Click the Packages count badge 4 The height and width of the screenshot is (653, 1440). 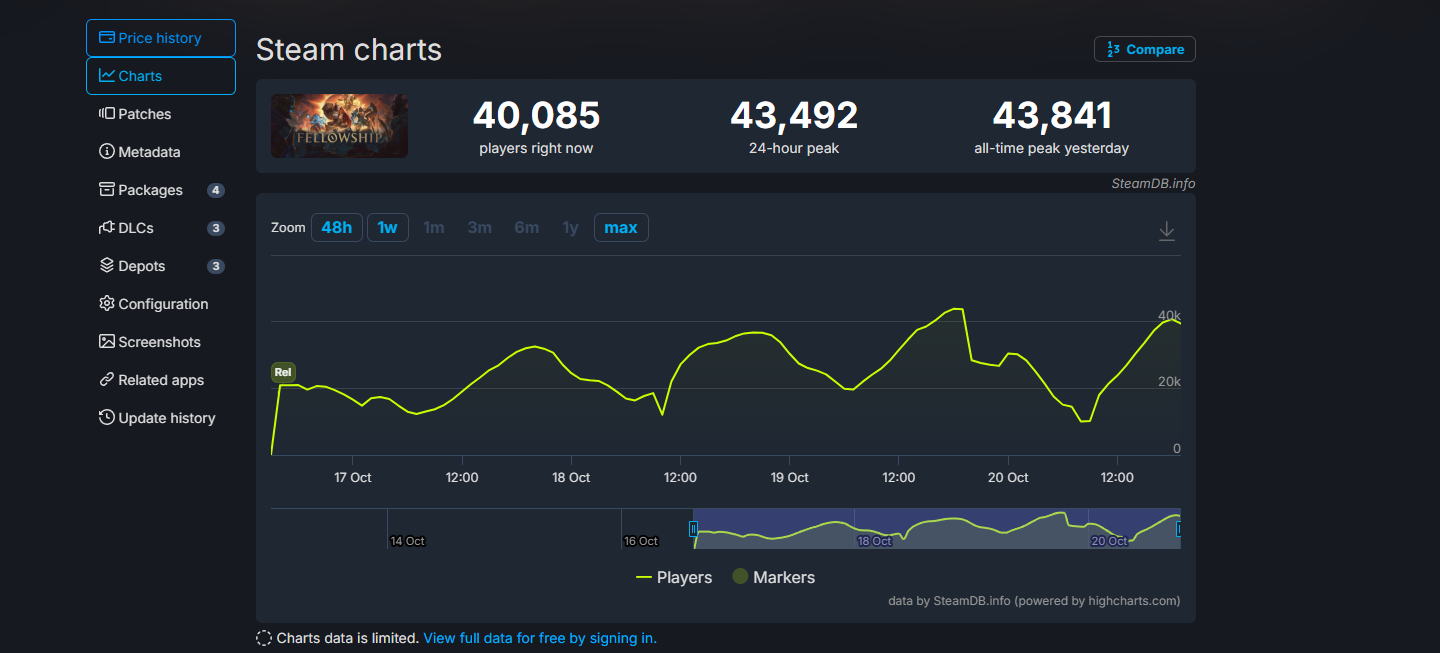[215, 190]
